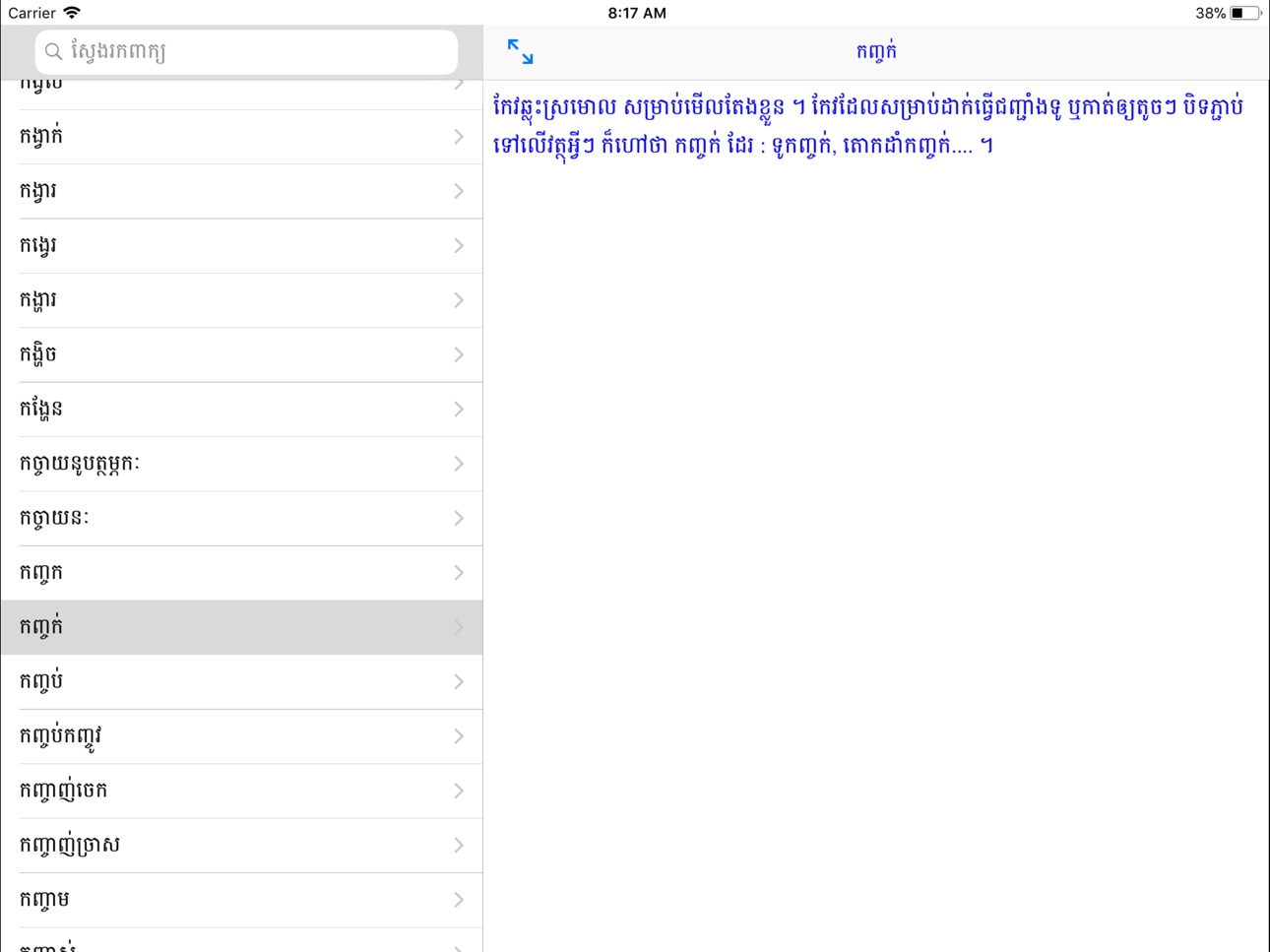Viewport: 1270px width, 952px height.
Task: Tap the fullscreen expand arrows icon
Action: pos(520,52)
